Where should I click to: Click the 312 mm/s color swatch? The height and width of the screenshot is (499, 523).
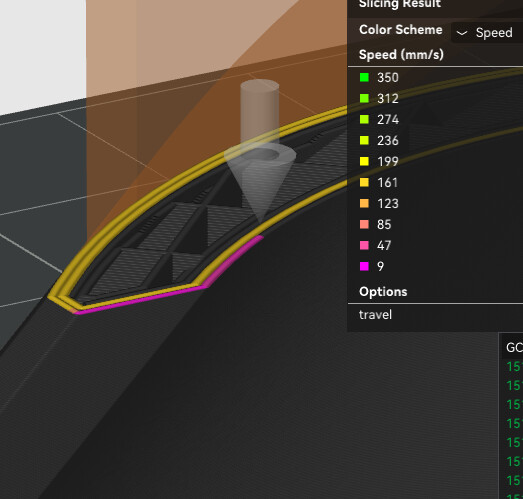[364, 98]
